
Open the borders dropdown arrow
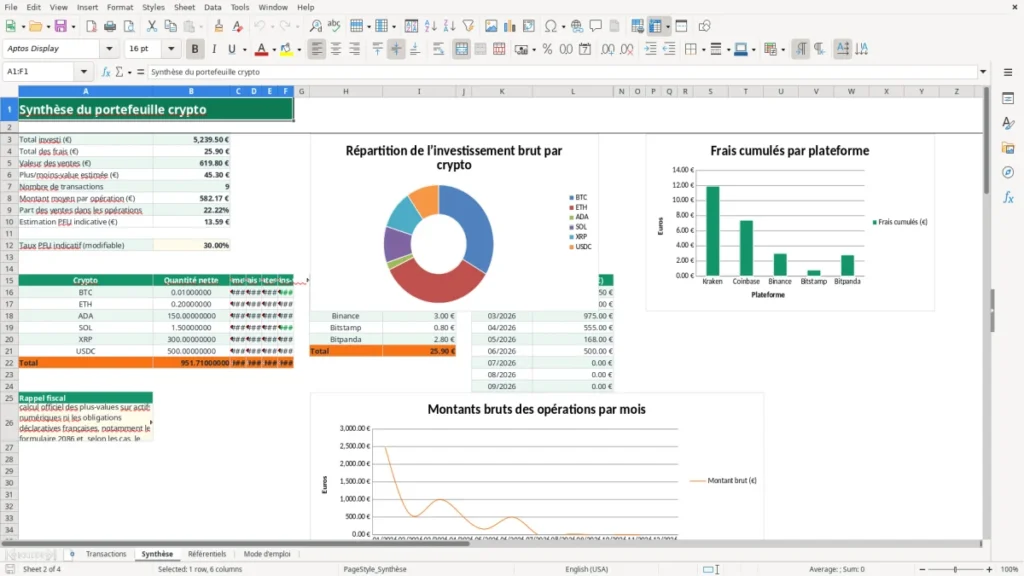703,50
